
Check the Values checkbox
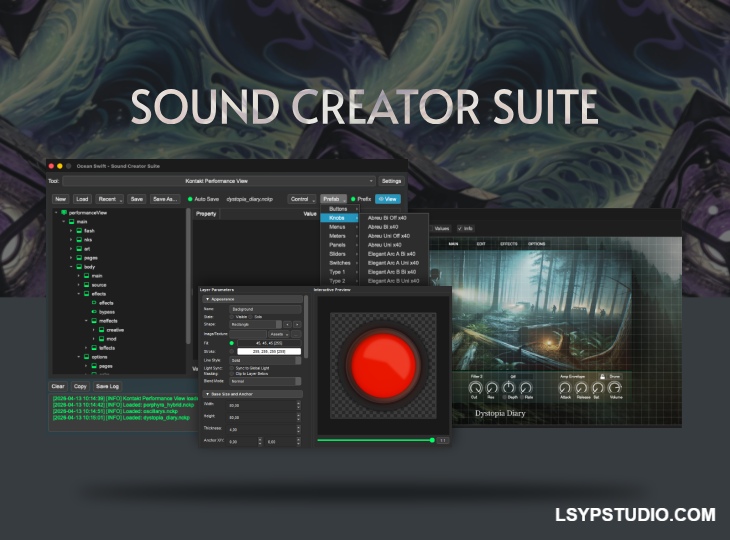pos(431,229)
